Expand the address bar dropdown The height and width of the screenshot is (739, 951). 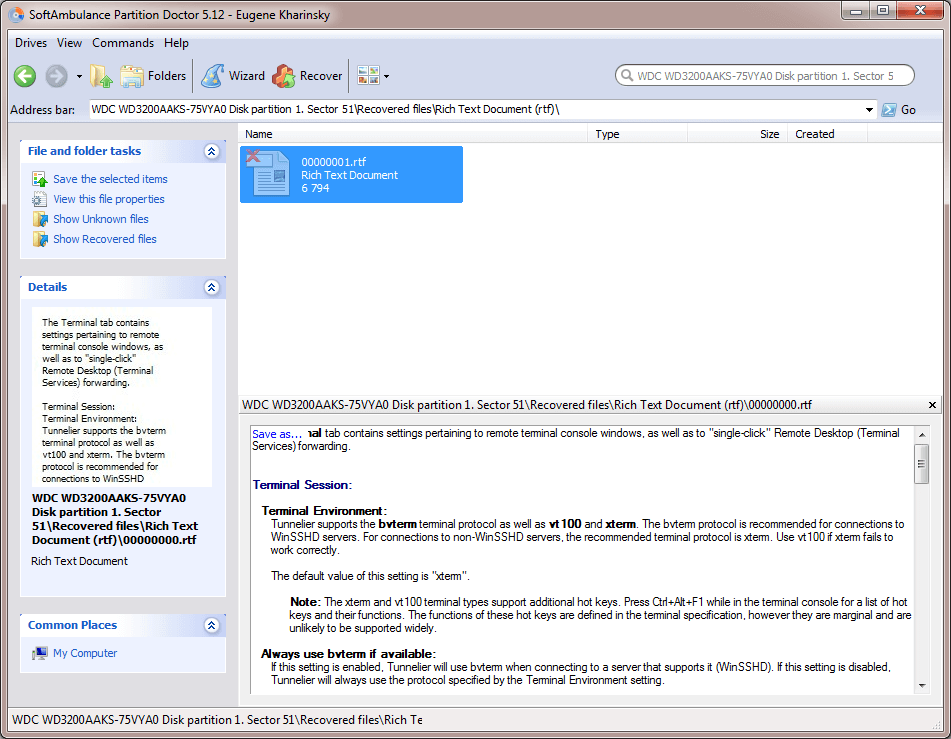[869, 110]
